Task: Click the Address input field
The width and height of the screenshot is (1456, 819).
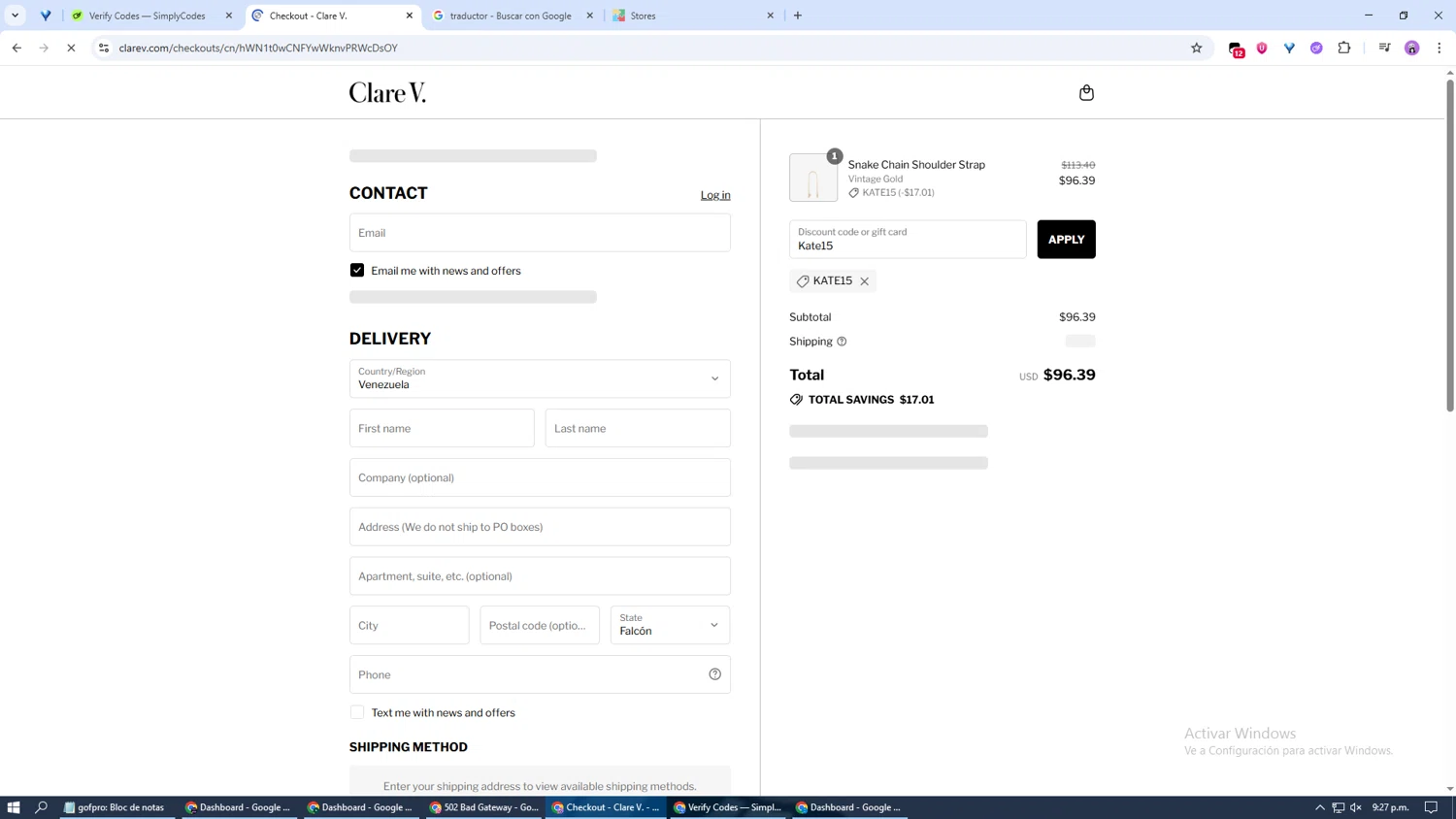Action: (540, 527)
